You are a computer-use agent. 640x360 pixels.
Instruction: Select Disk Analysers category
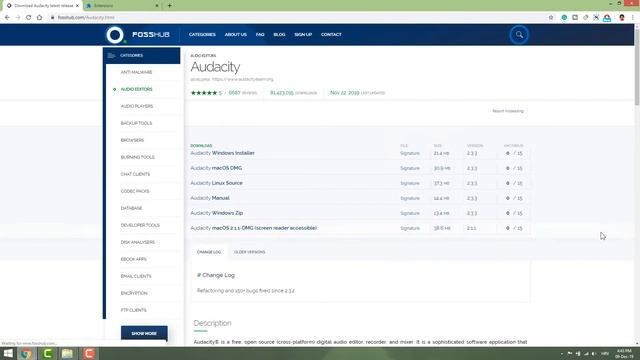coord(138,242)
